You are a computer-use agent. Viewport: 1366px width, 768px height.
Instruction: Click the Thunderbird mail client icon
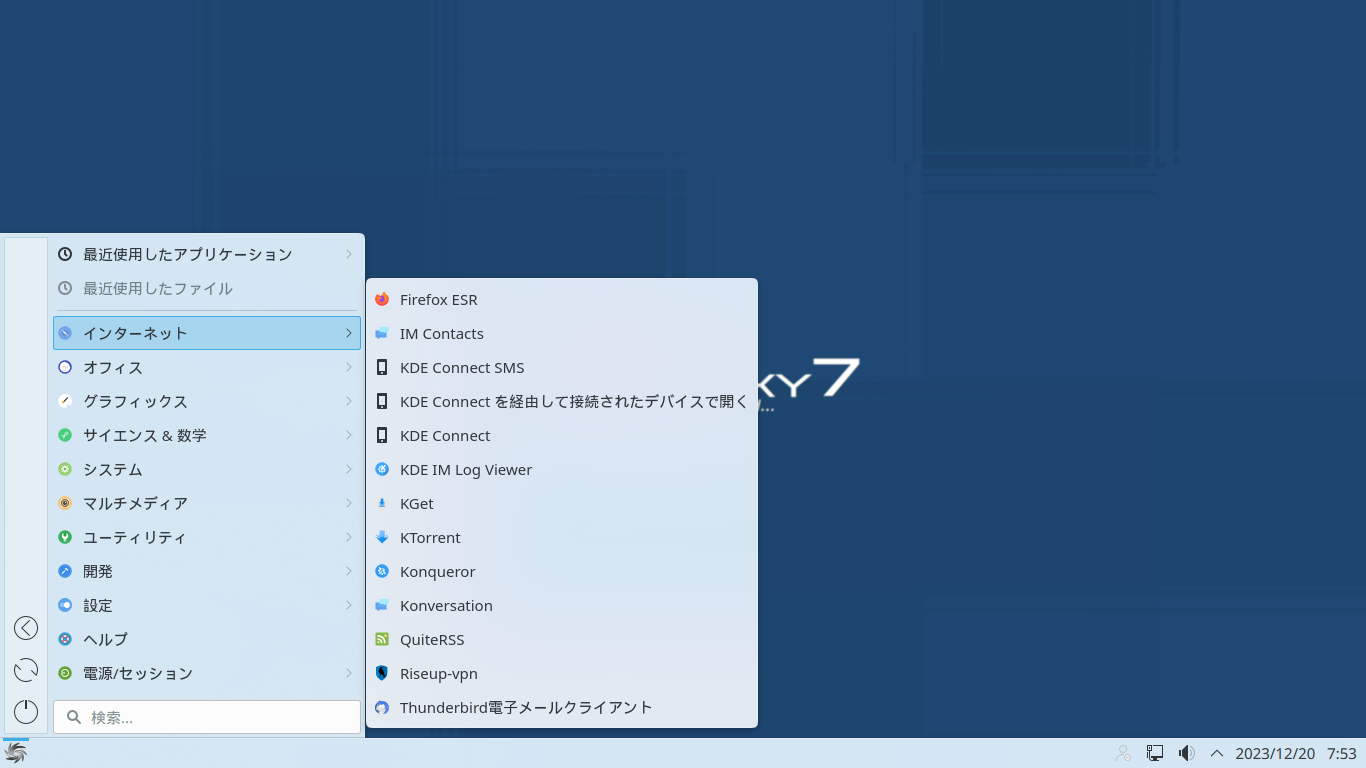(x=382, y=707)
